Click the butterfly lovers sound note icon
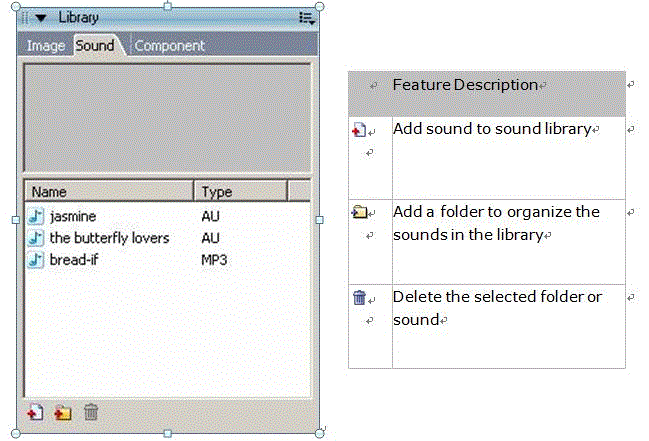Screen dimensions: 649x441 [36, 238]
